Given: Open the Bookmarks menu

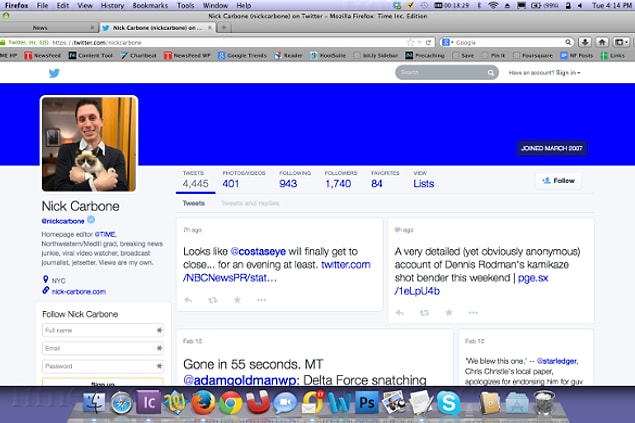Looking at the screenshot, I should (150, 5).
